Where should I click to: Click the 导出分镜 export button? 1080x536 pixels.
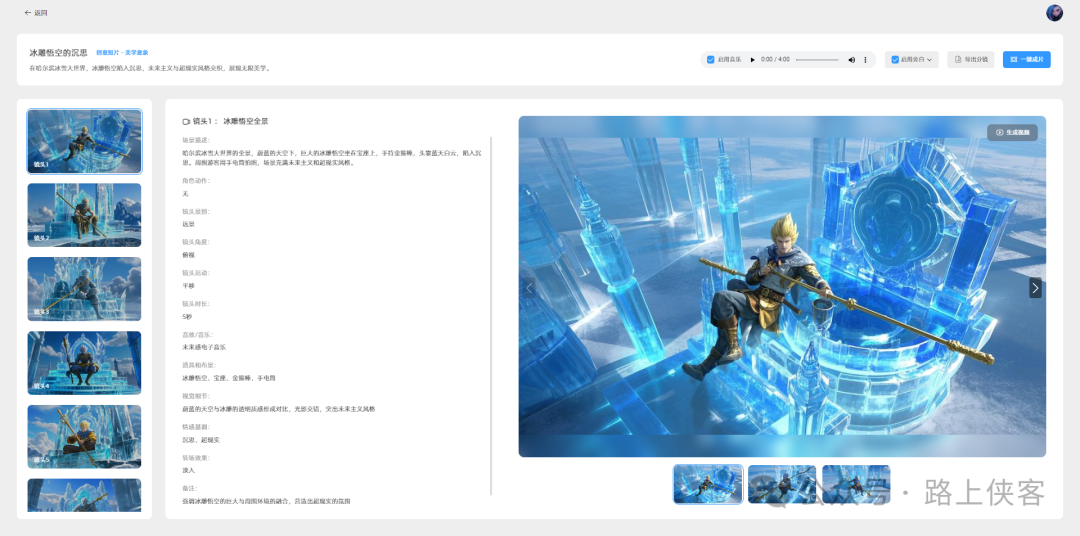(970, 59)
